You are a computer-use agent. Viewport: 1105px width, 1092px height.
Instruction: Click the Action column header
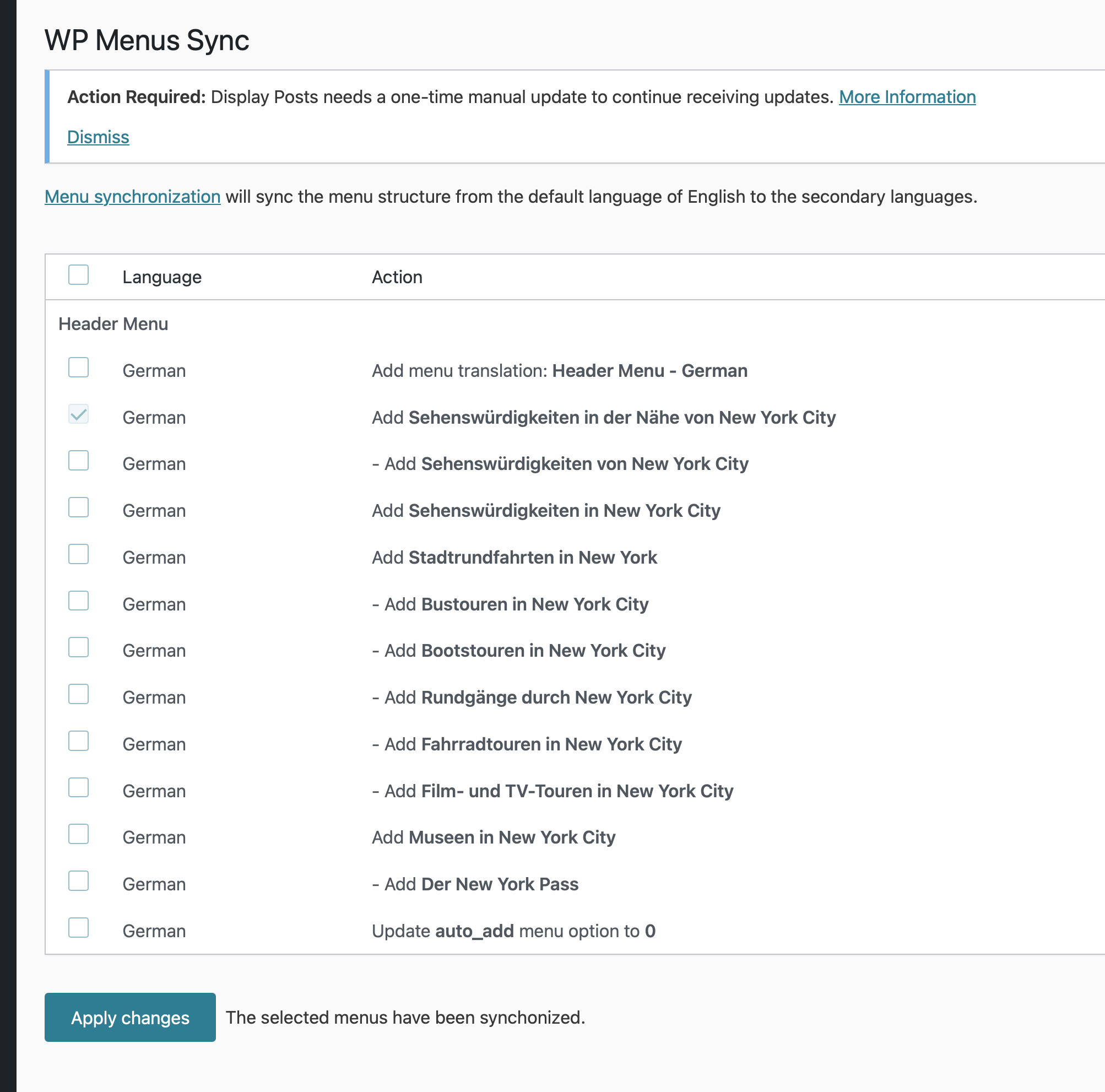point(397,277)
